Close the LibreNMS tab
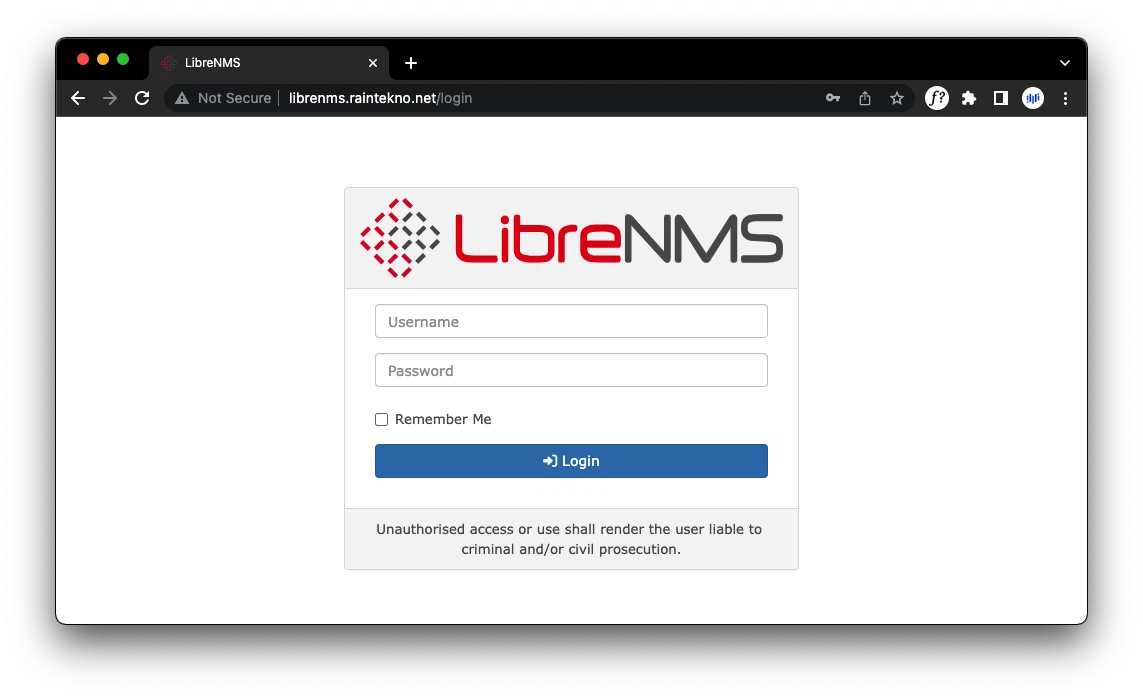1143x698 pixels. [x=373, y=63]
